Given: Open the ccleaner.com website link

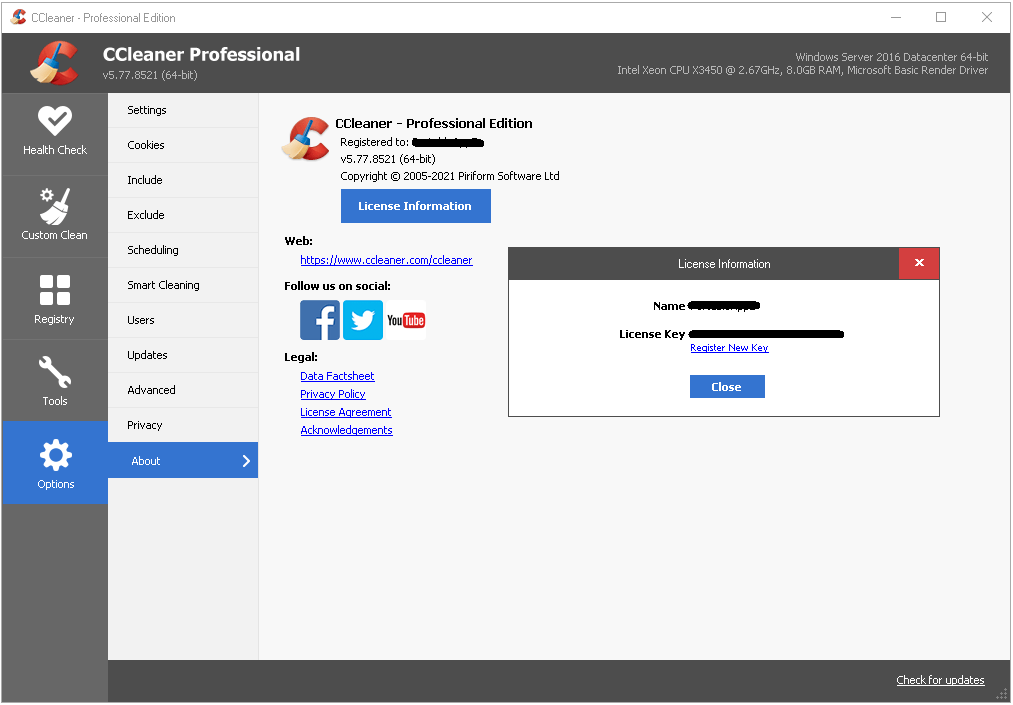Looking at the screenshot, I should pyautogui.click(x=386, y=259).
